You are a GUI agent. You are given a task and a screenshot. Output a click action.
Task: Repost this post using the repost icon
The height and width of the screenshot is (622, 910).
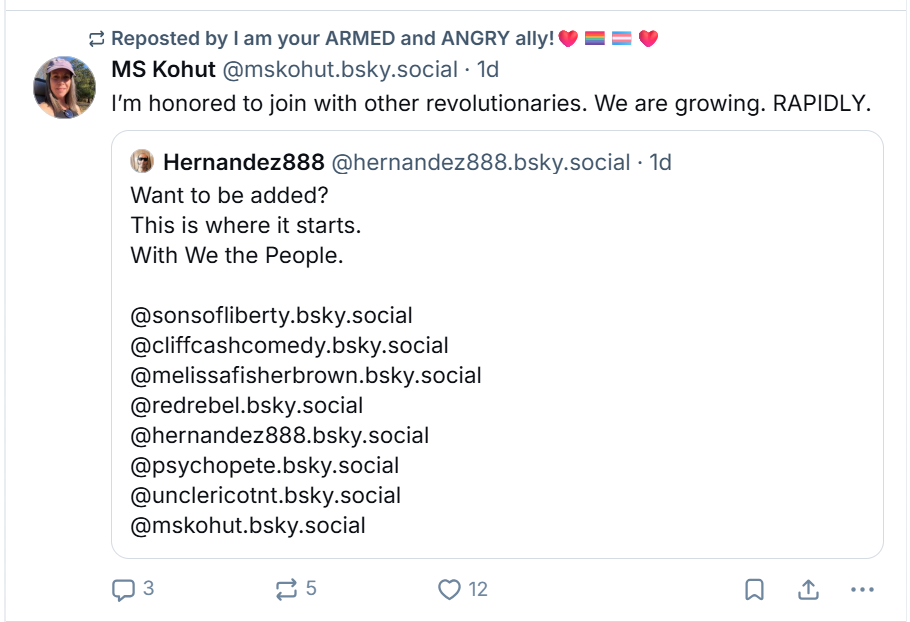tap(286, 590)
